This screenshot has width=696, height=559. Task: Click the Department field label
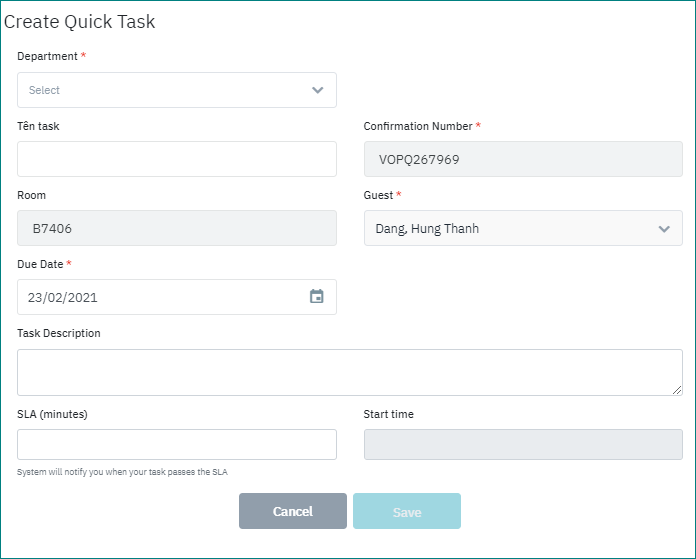click(x=47, y=56)
